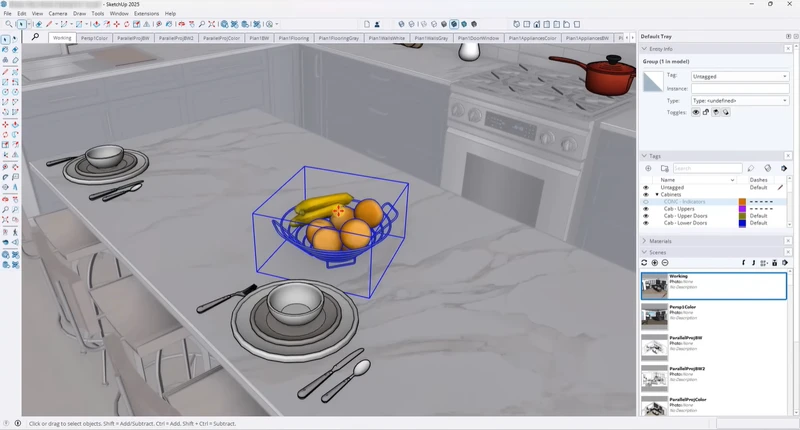Toggle visibility of Untagged tag

pyautogui.click(x=646, y=187)
